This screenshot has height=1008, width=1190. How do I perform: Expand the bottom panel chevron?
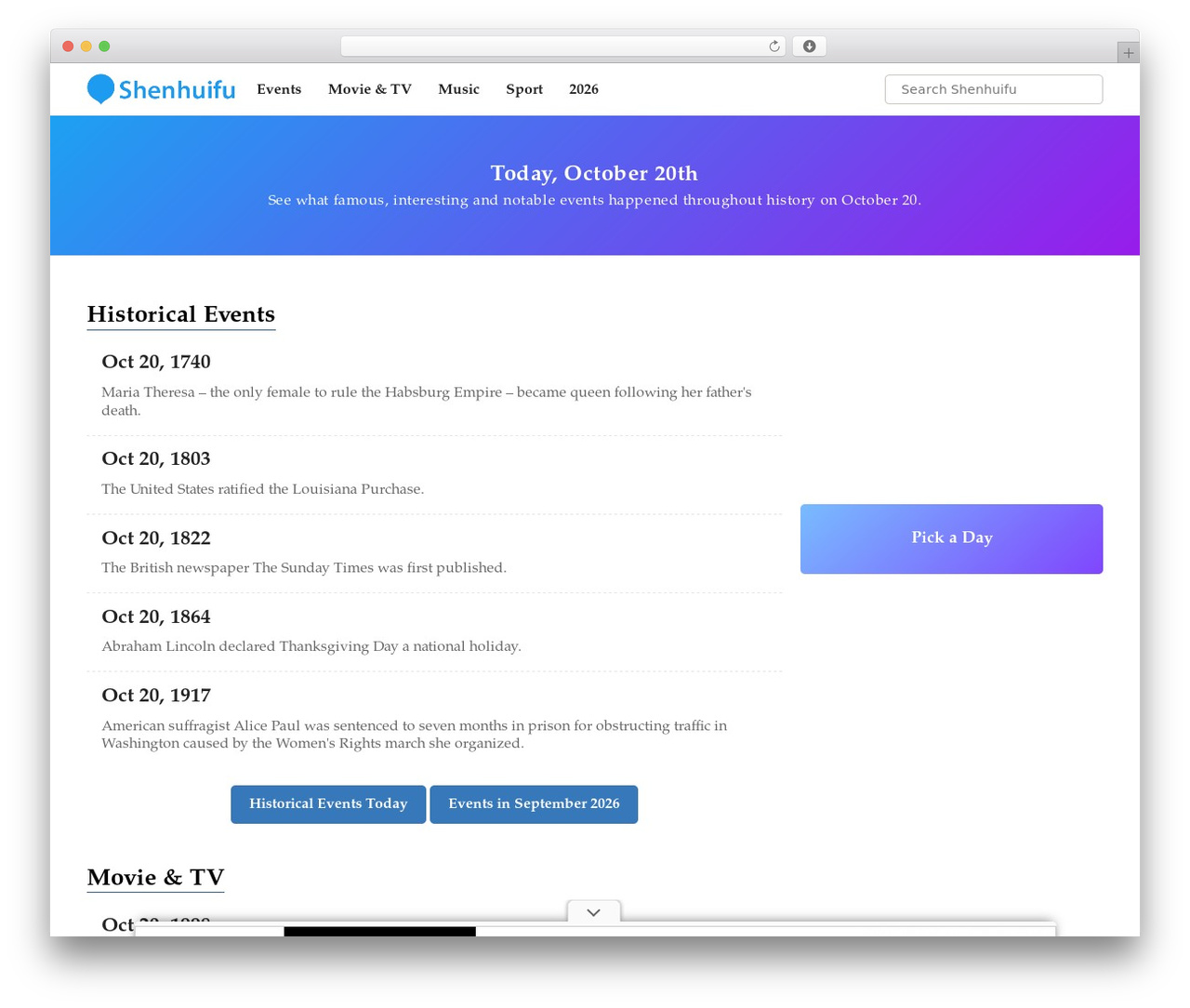coord(594,912)
